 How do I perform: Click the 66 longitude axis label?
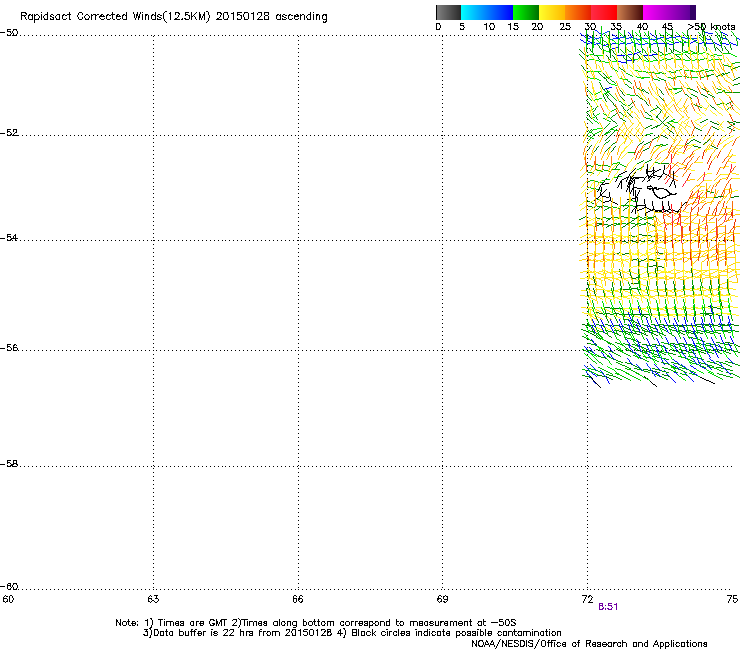coord(297,599)
